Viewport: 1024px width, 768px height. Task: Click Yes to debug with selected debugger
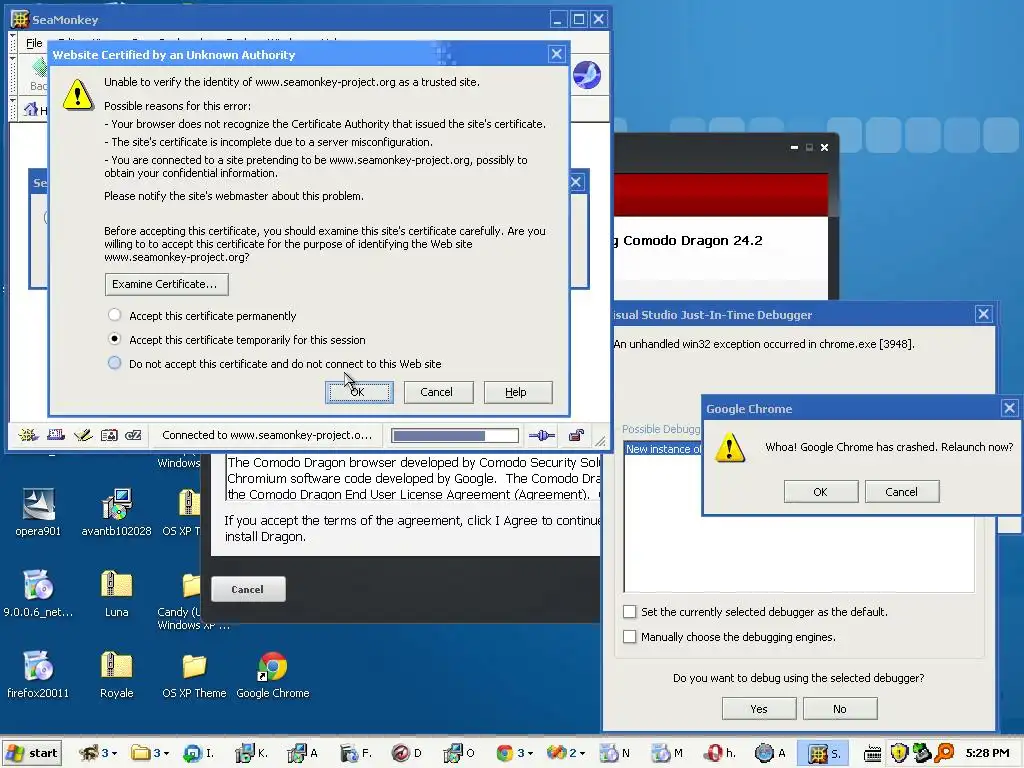tap(759, 709)
